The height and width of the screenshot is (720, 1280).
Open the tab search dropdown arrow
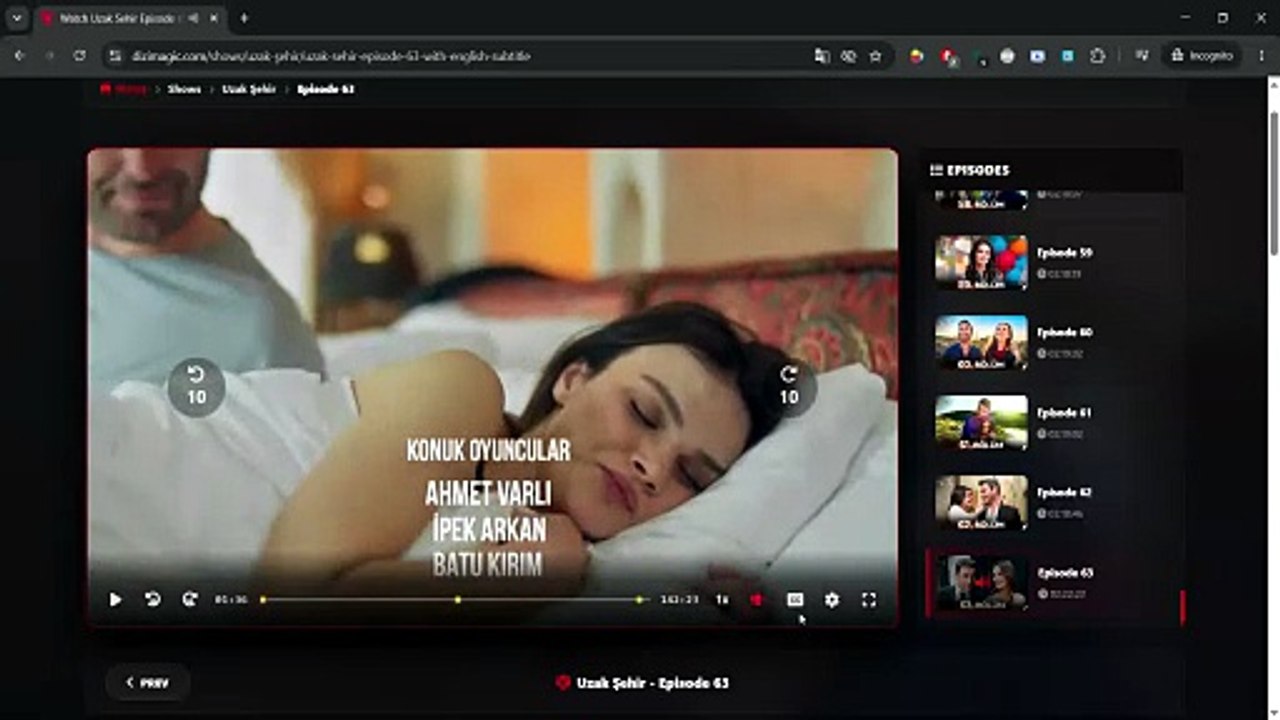tap(17, 18)
